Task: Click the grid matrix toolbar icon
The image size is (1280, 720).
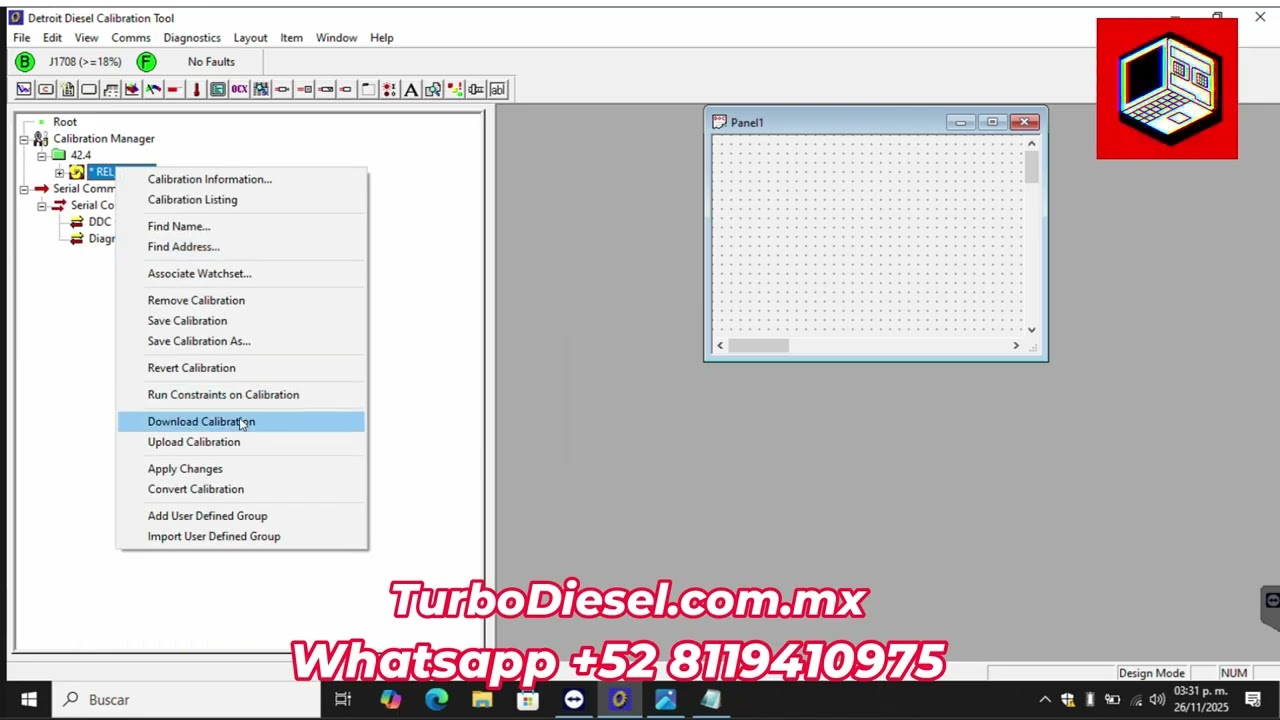Action: point(260,89)
